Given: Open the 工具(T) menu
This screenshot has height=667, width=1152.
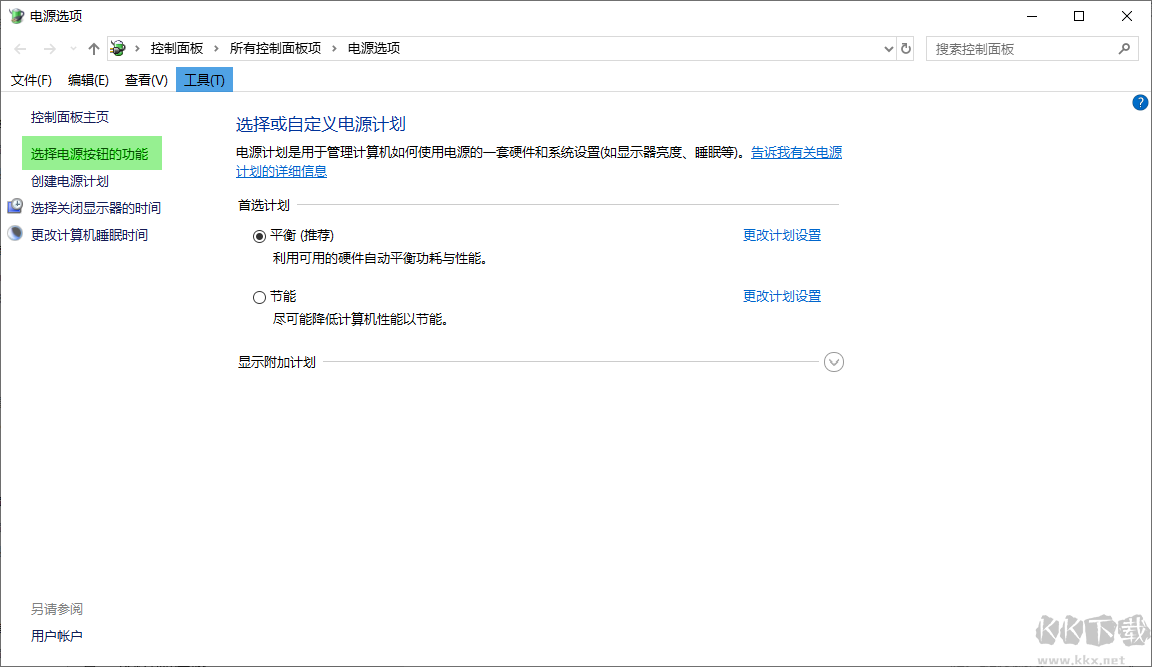Looking at the screenshot, I should pyautogui.click(x=203, y=79).
